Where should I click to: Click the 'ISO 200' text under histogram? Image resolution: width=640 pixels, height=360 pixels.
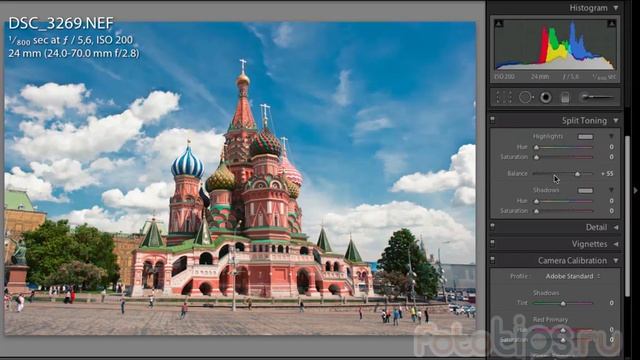[504, 76]
